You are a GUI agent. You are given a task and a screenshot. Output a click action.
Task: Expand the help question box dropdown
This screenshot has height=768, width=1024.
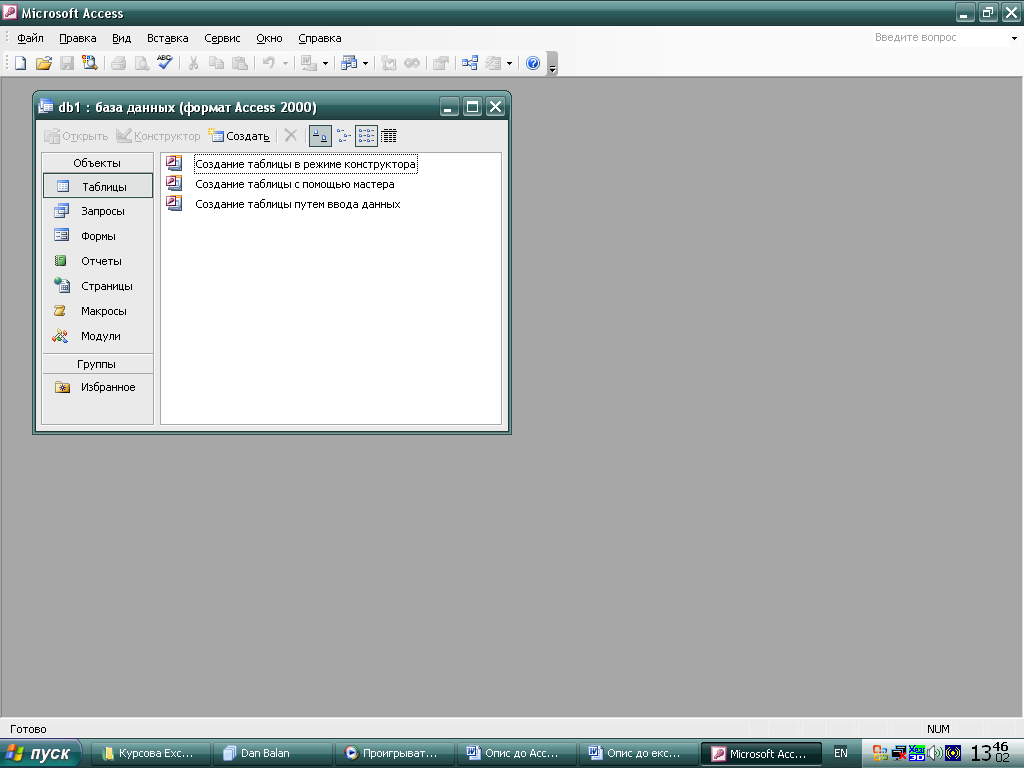click(1014, 38)
